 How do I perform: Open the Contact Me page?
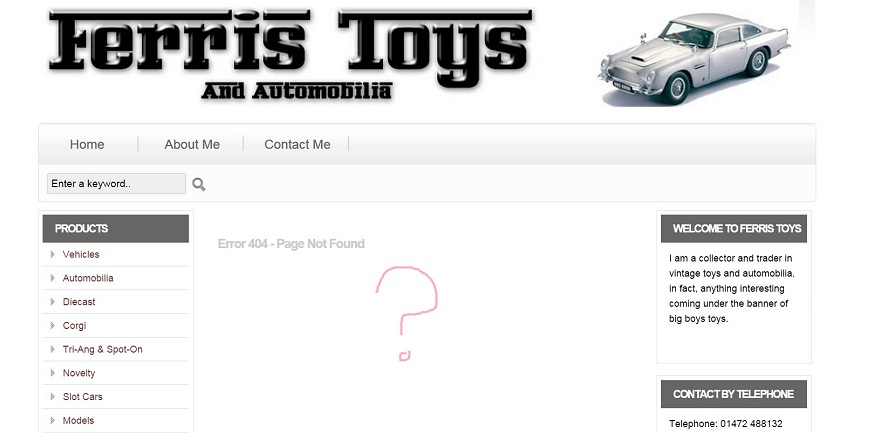click(x=297, y=144)
